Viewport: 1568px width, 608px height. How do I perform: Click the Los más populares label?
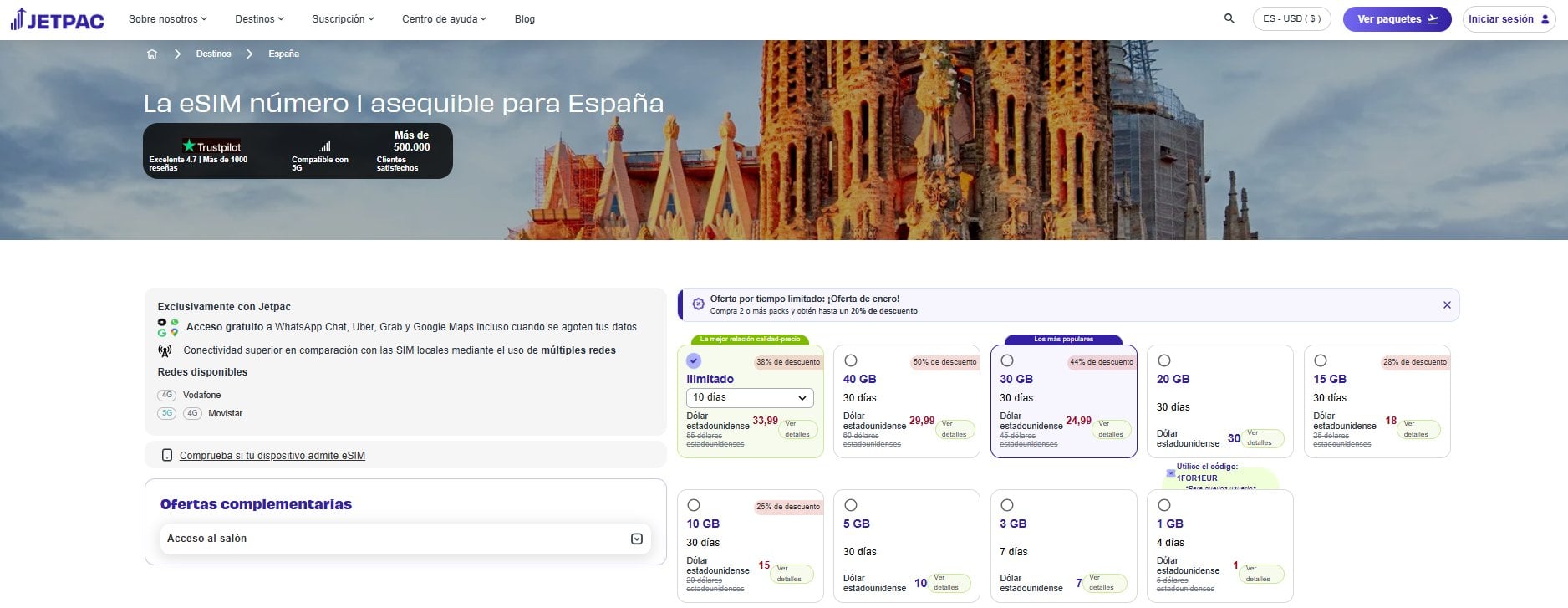[x=1063, y=340]
